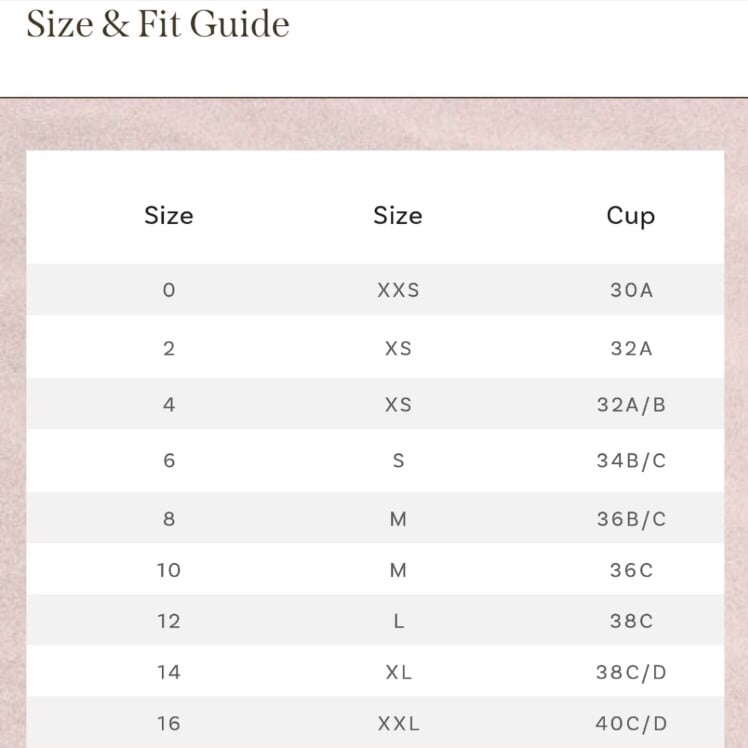Select the 38C/D cup value

click(x=631, y=673)
